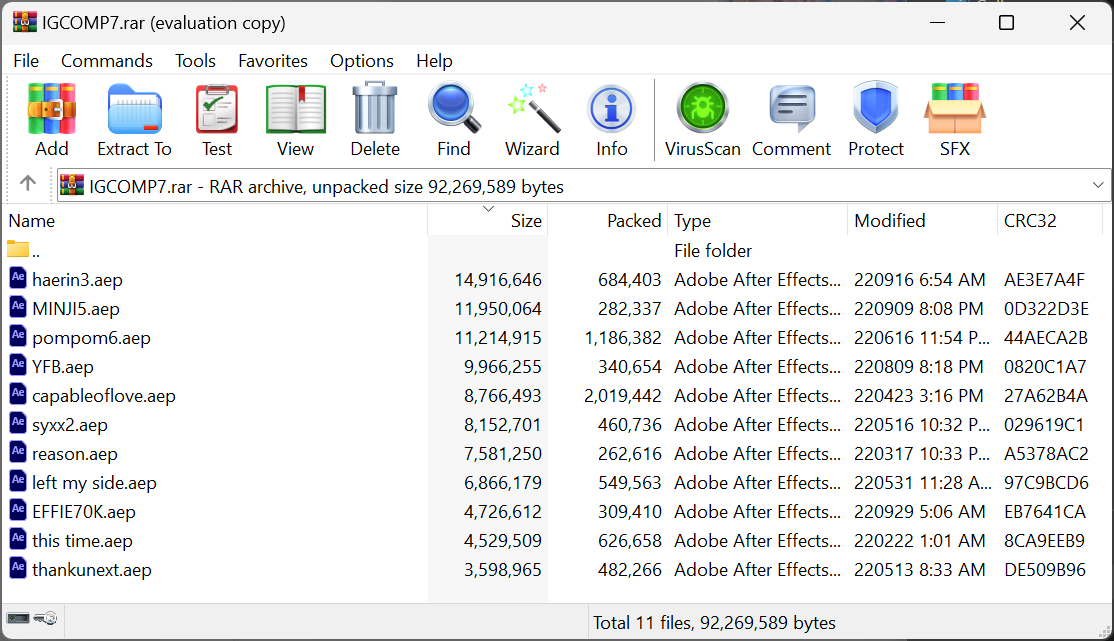The image size is (1114, 641).
Task: Click the window resize grip corner
Action: [1104, 631]
